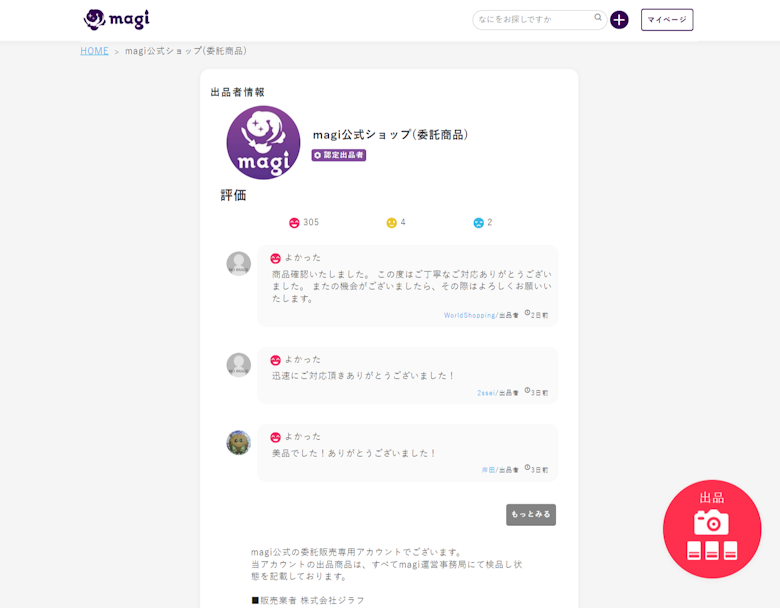This screenshot has width=780, height=608.
Task: Open 2ssei reviewer profile link
Action: click(x=486, y=393)
